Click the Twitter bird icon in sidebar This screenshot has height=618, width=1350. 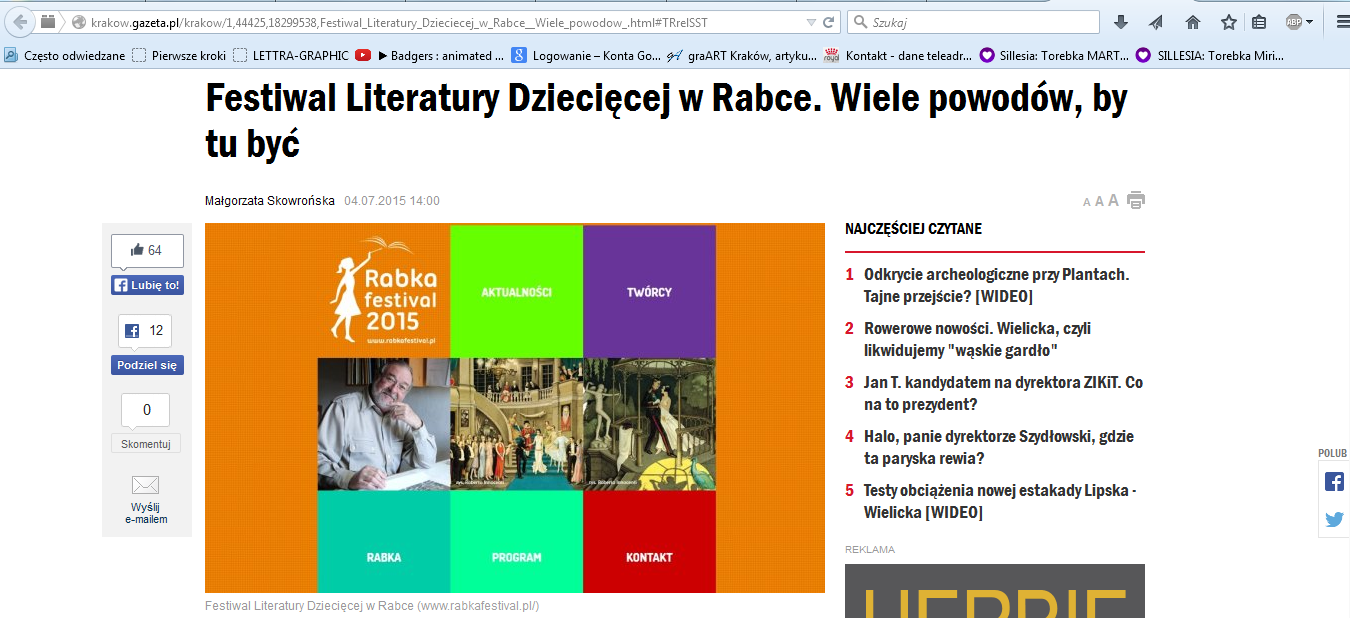coord(1334,519)
